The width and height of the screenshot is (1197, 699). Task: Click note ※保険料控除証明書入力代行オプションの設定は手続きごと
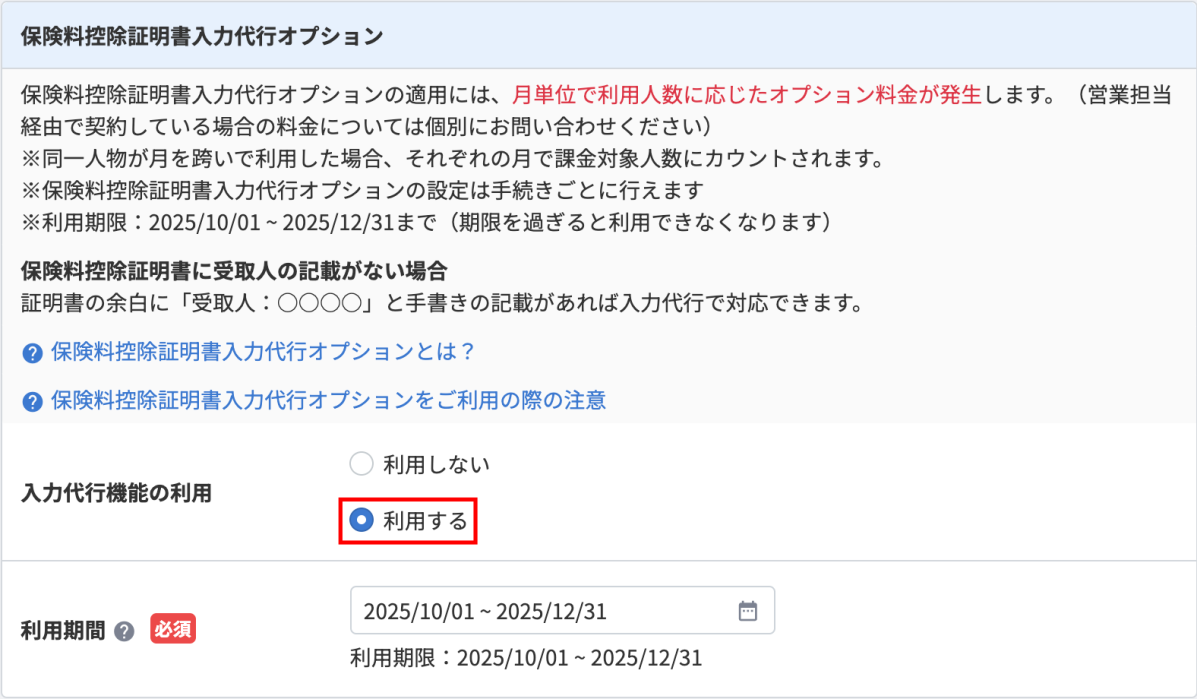coord(362,191)
